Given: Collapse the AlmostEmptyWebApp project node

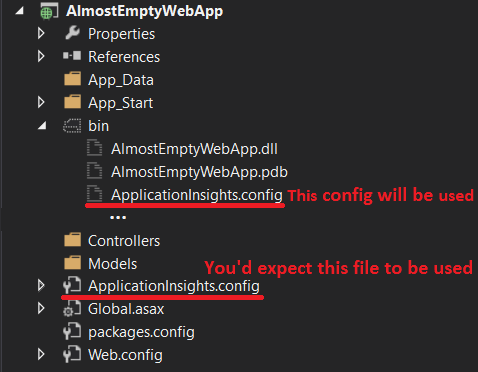Looking at the screenshot, I should 19,11.
